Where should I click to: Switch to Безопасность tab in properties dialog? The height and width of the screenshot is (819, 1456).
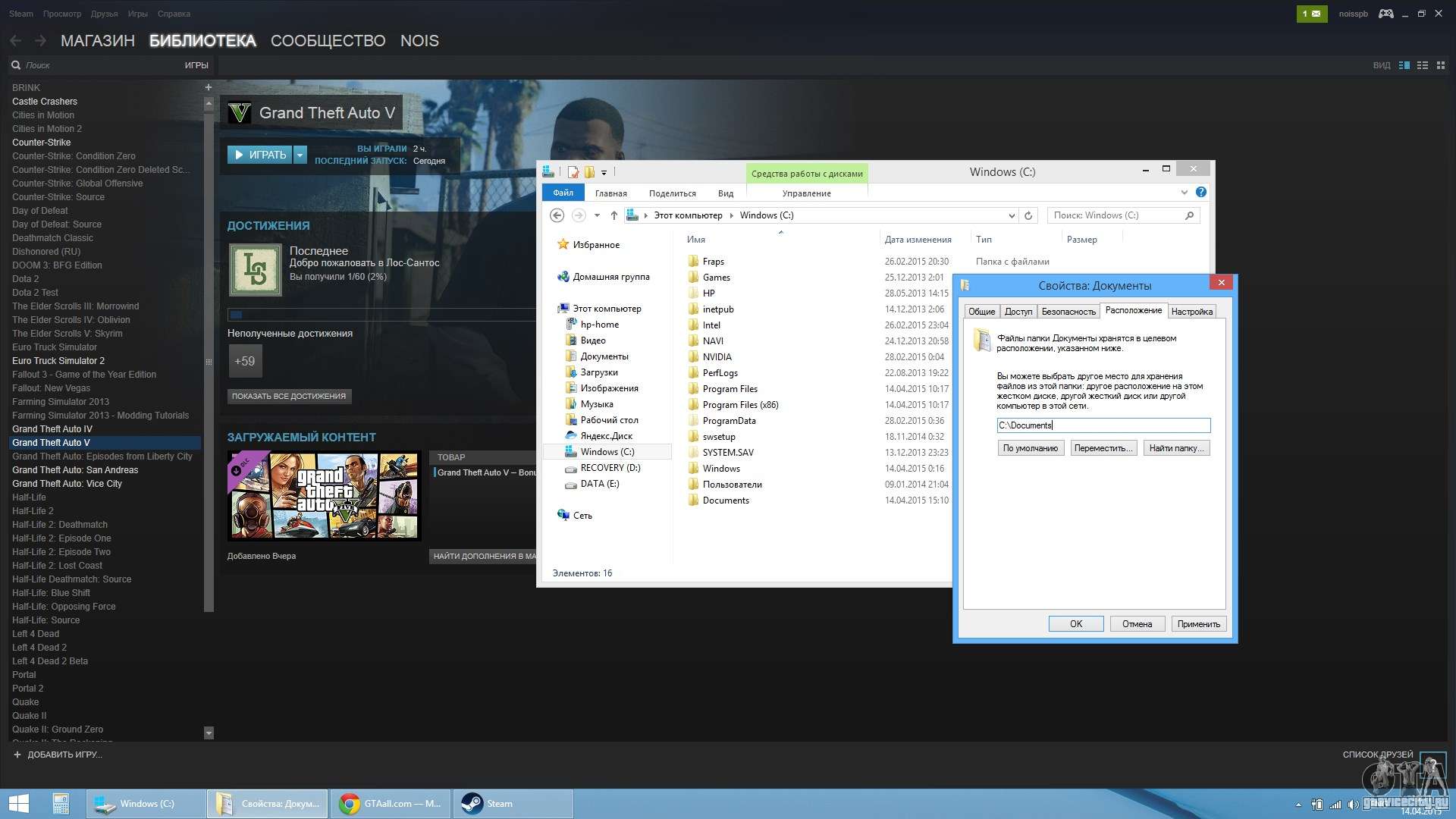pos(1068,312)
